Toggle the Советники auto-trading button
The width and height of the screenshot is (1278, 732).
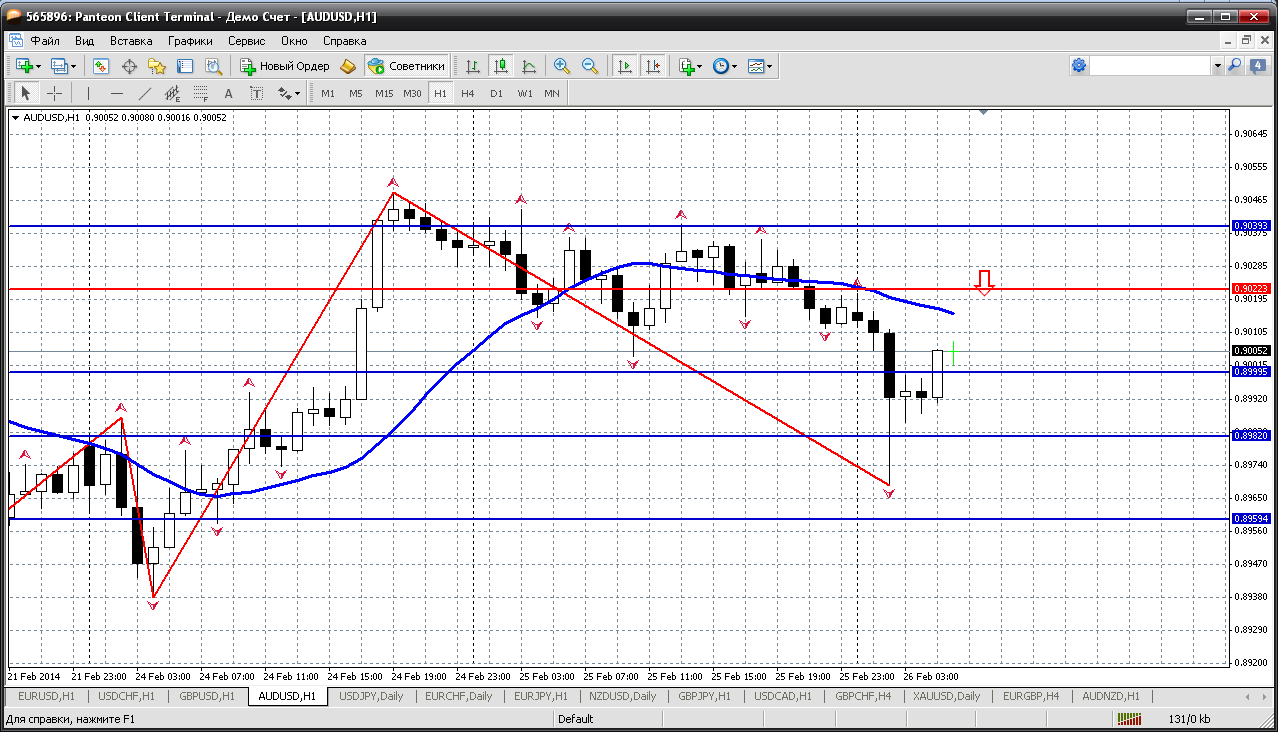click(406, 66)
